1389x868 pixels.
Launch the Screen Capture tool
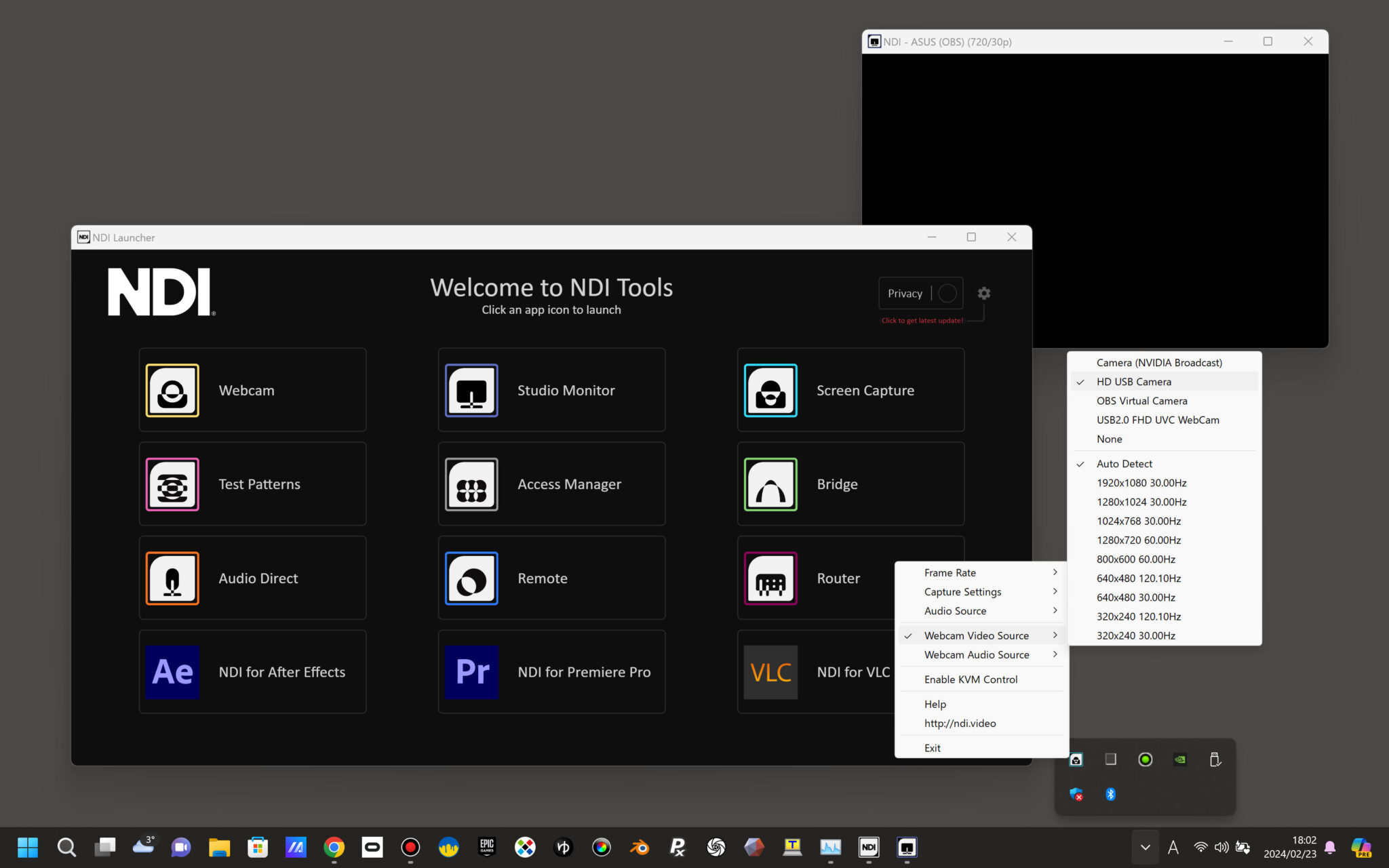tap(850, 390)
